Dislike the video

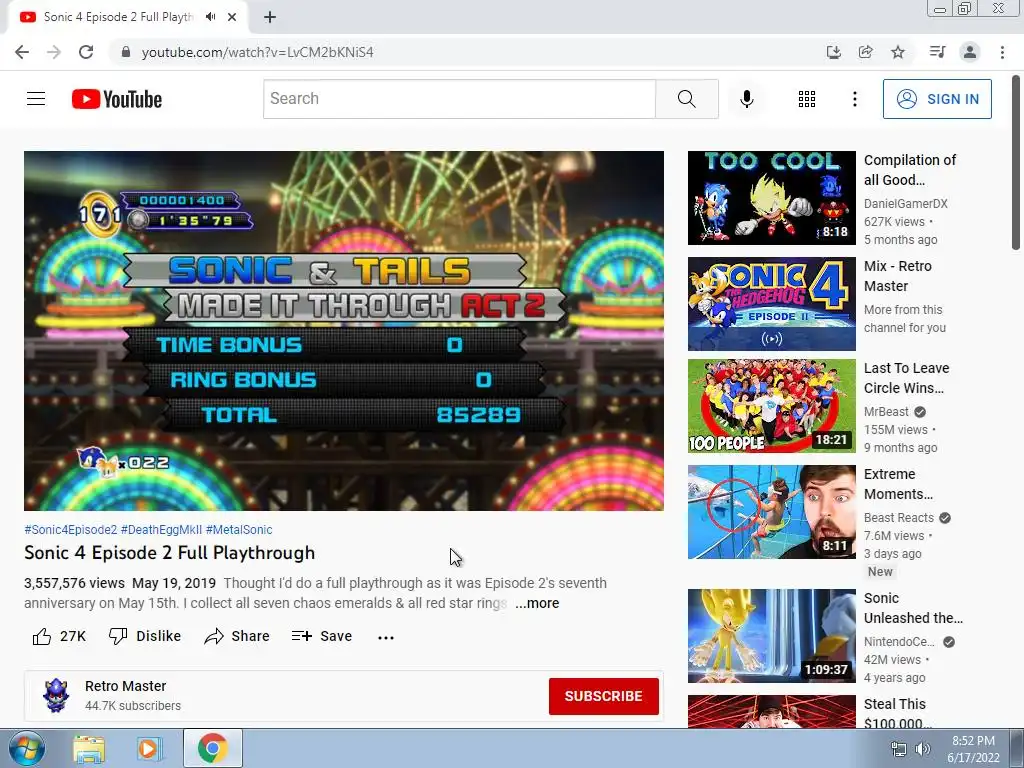tap(145, 636)
